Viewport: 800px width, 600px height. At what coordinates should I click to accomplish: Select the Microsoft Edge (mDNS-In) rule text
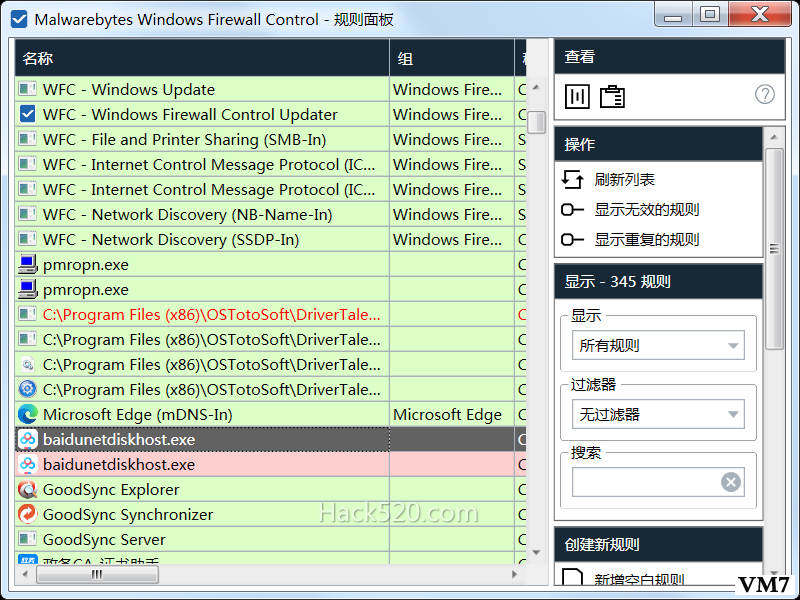pyautogui.click(x=138, y=414)
